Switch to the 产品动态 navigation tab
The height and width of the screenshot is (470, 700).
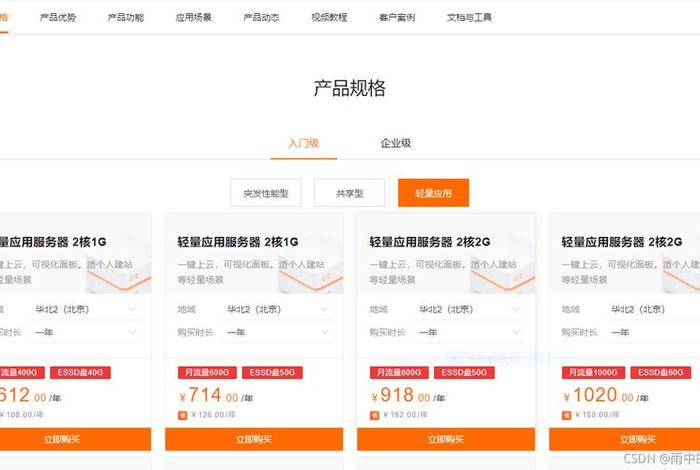262,17
